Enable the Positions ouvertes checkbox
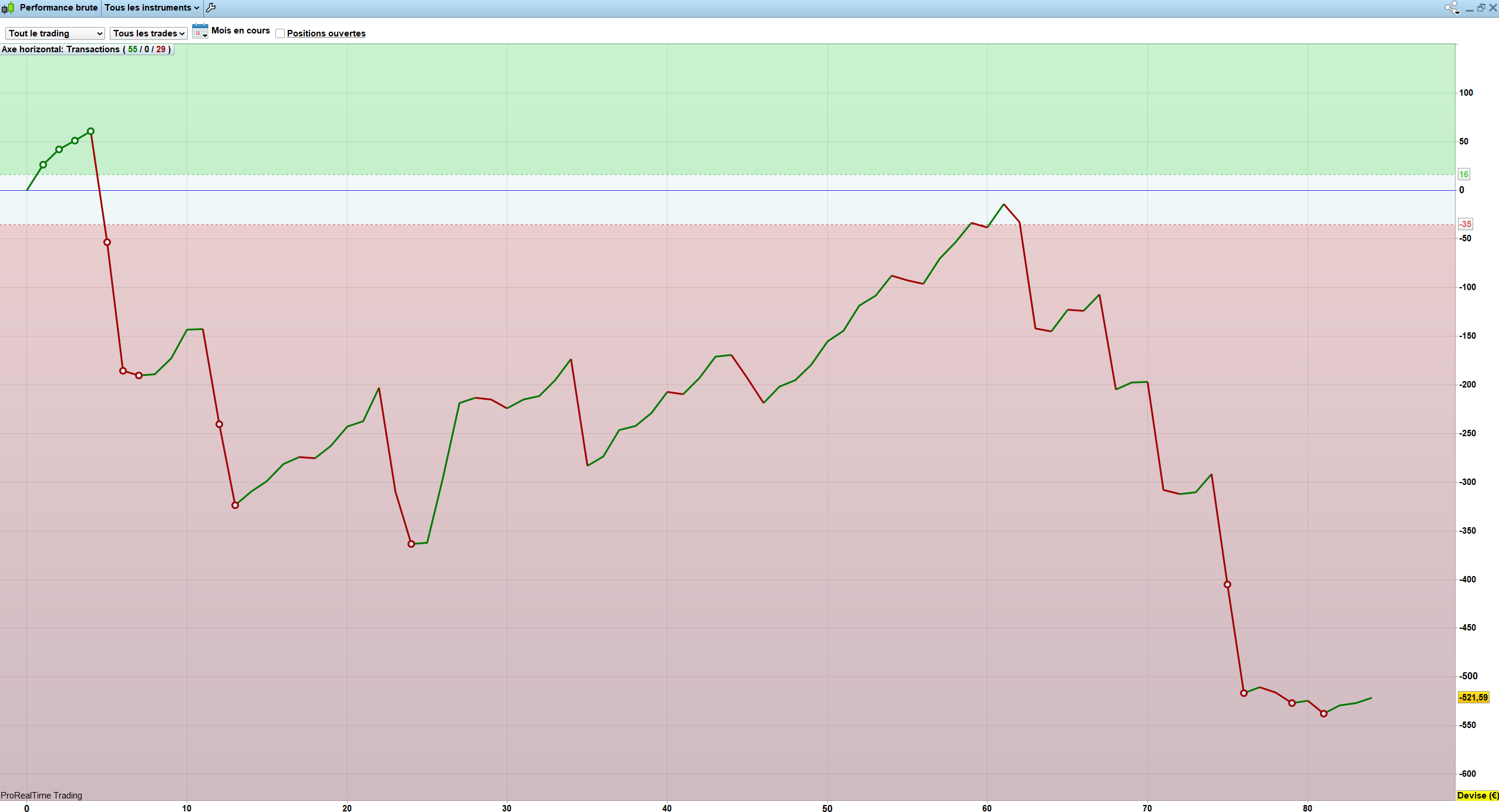This screenshot has width=1499, height=812. coord(280,33)
